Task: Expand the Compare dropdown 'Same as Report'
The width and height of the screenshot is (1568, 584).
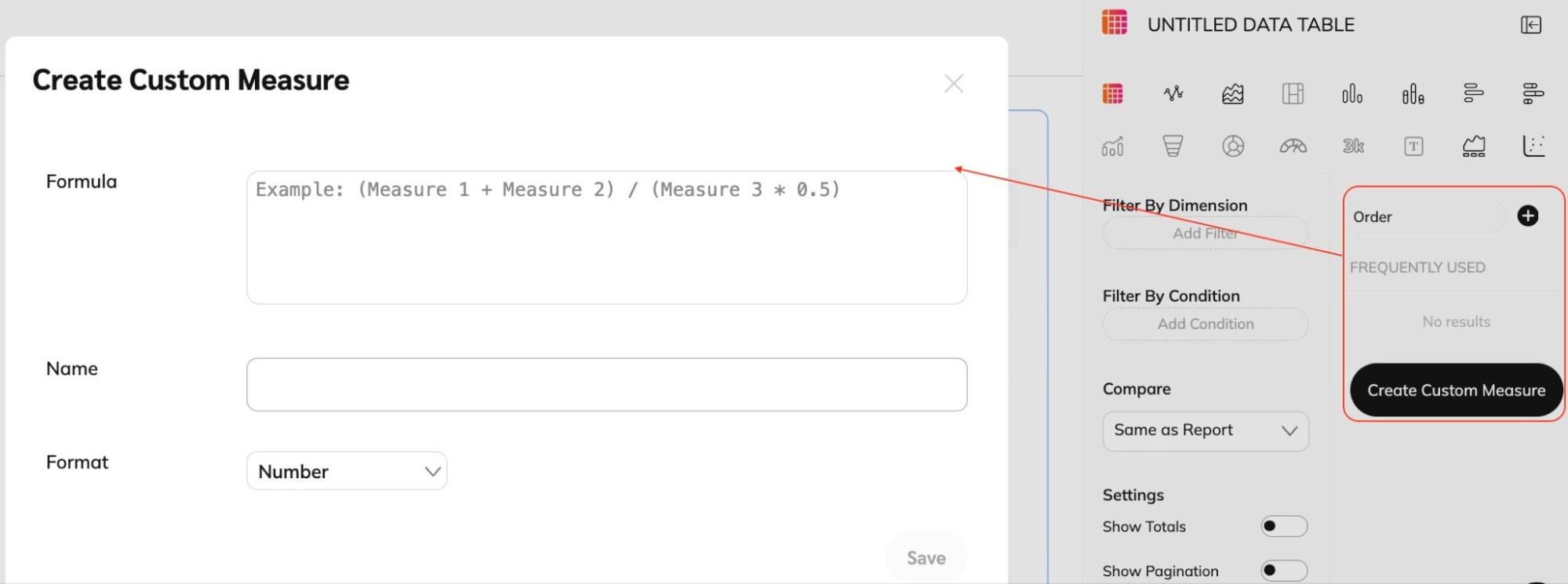Action: point(1205,431)
